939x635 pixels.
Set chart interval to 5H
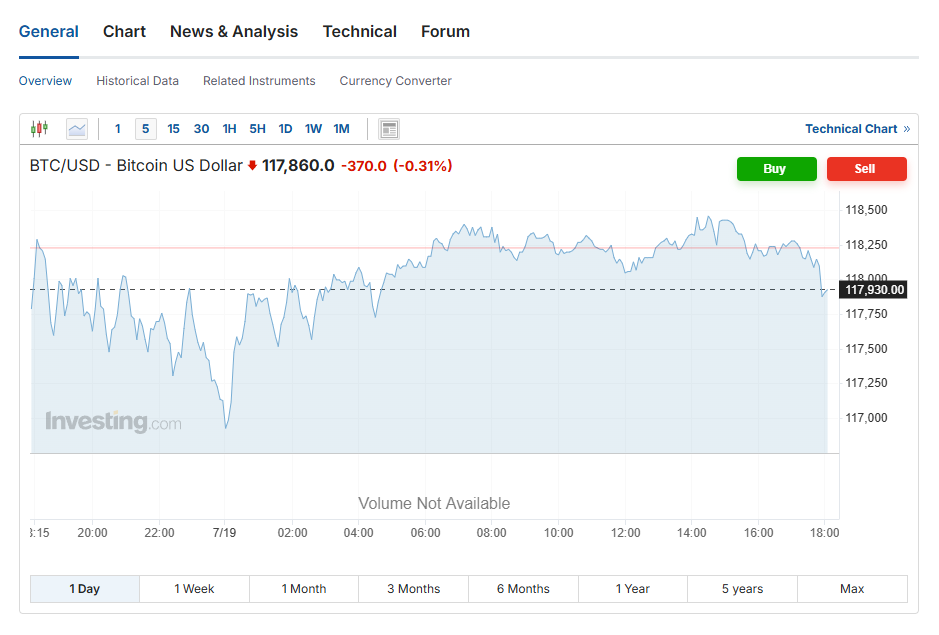258,129
